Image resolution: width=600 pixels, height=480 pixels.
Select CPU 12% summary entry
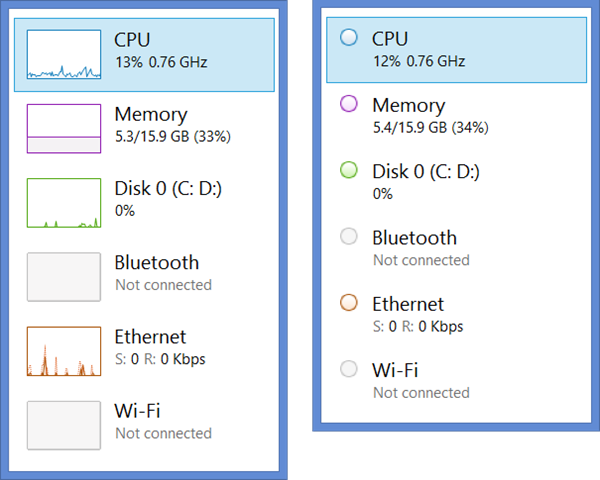456,50
